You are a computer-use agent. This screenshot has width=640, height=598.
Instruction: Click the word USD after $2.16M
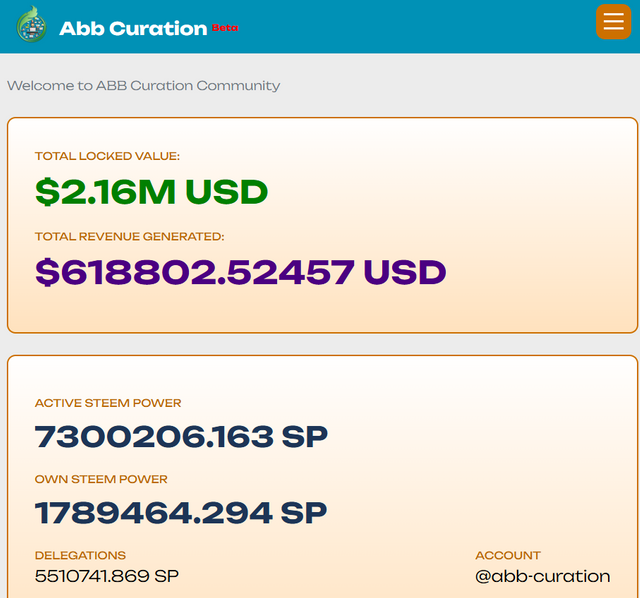pyautogui.click(x=226, y=191)
